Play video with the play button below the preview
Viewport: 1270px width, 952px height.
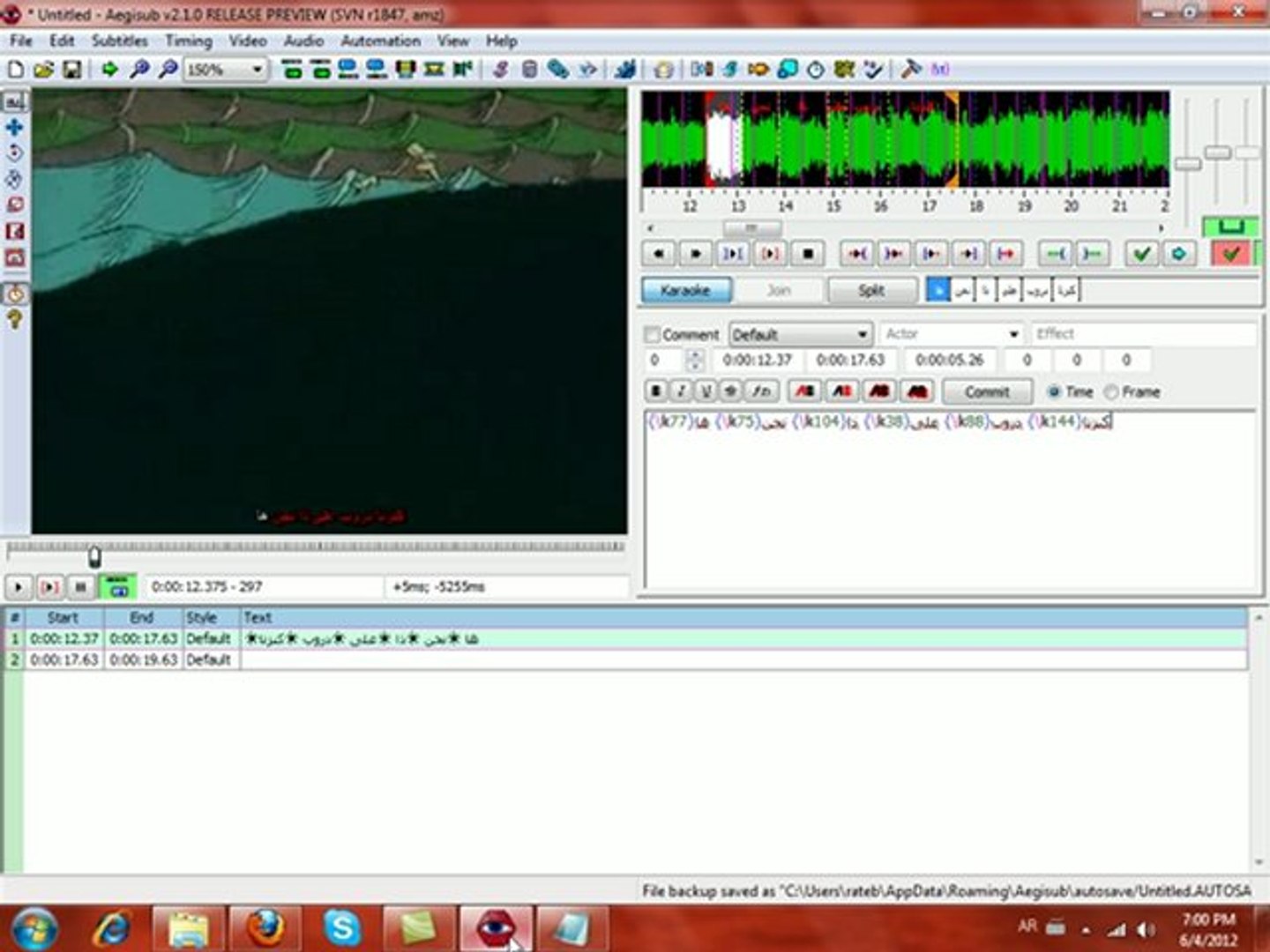tap(18, 586)
